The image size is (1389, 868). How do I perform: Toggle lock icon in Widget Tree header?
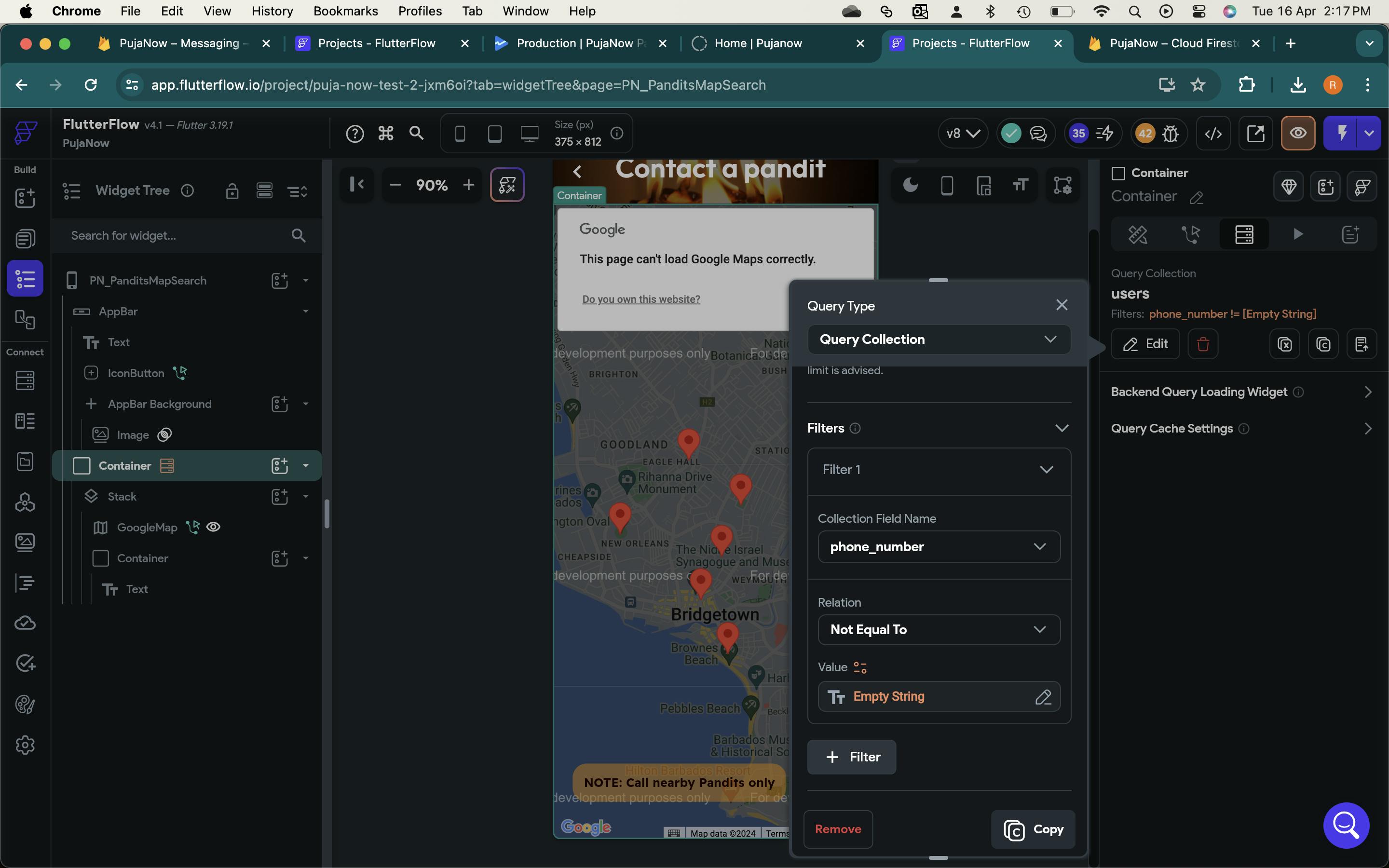[232, 190]
